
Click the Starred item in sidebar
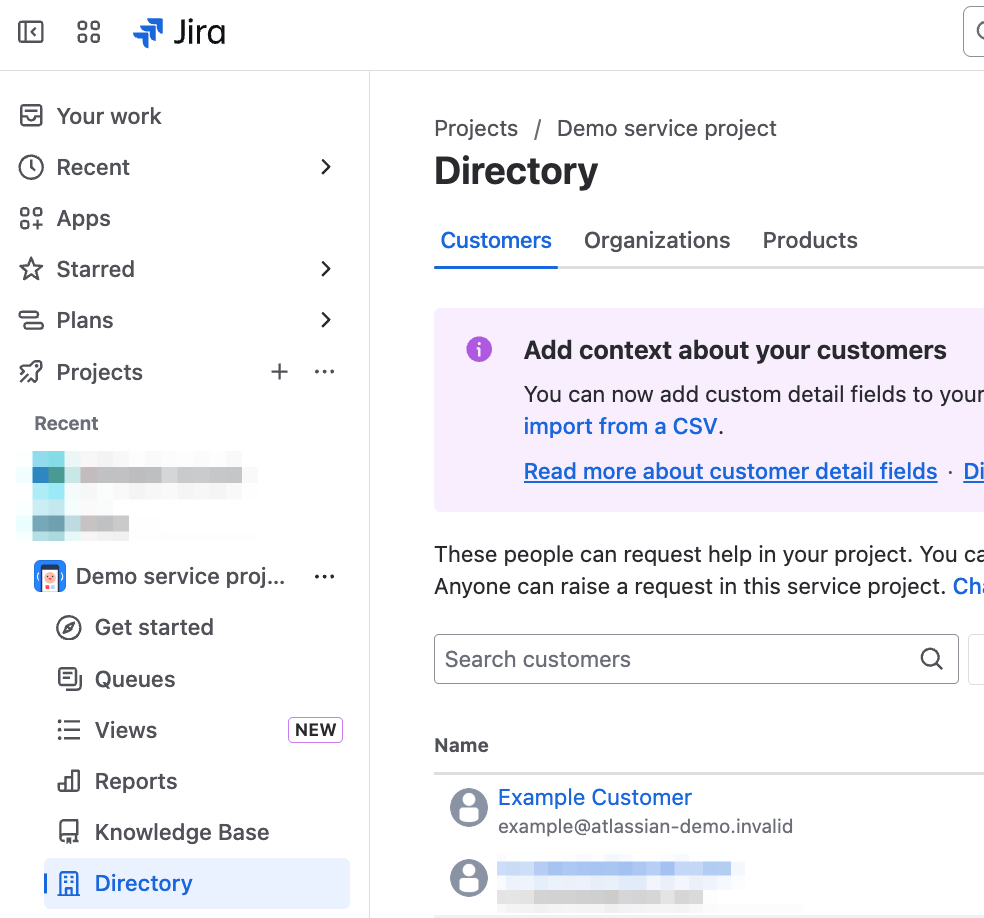(x=96, y=269)
